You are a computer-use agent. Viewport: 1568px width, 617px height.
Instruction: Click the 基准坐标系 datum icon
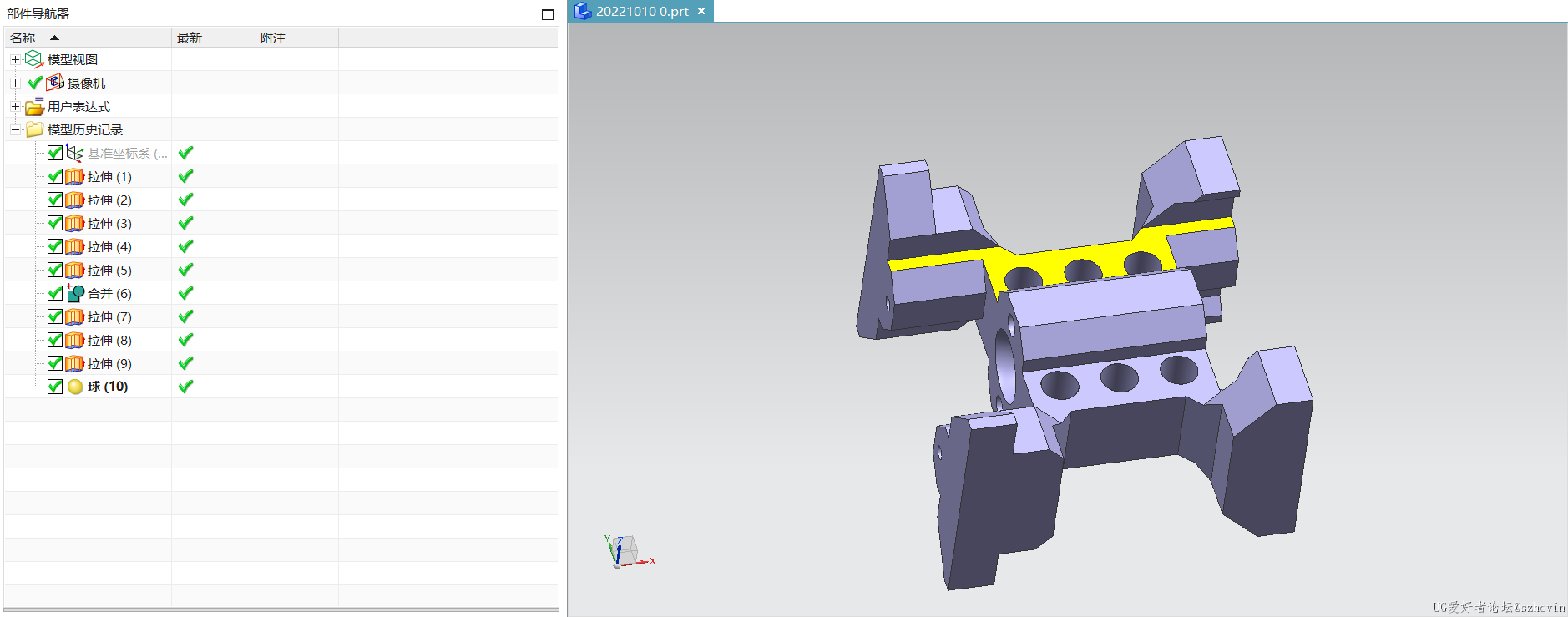pyautogui.click(x=75, y=153)
